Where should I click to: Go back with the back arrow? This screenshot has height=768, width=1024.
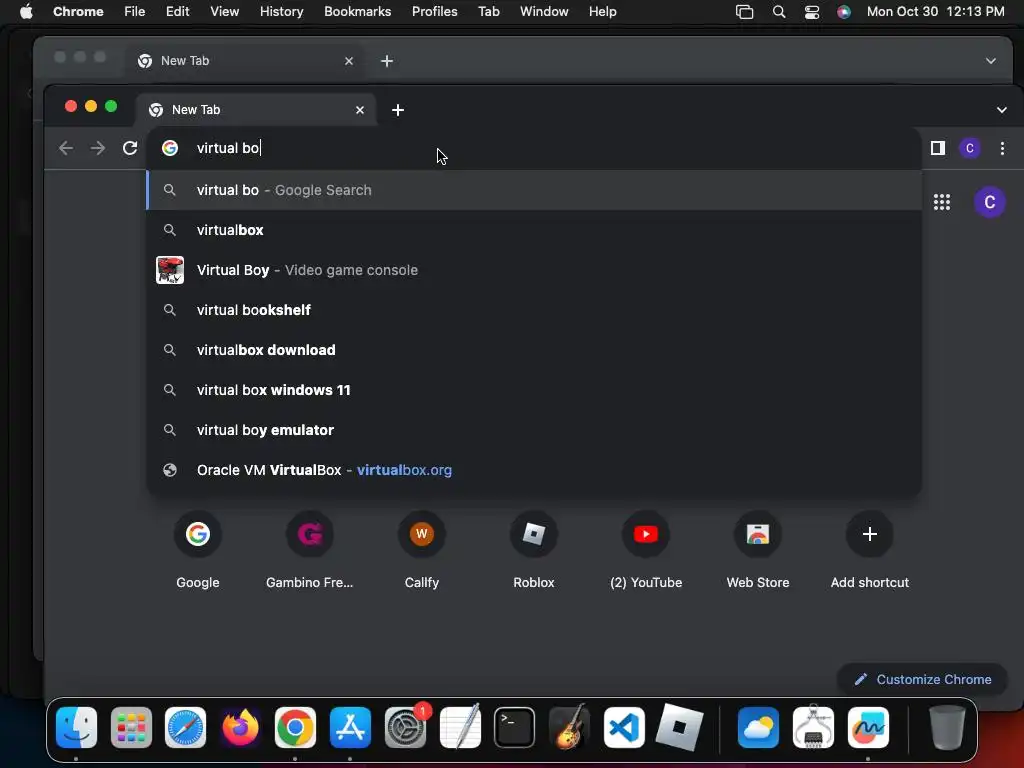point(66,148)
